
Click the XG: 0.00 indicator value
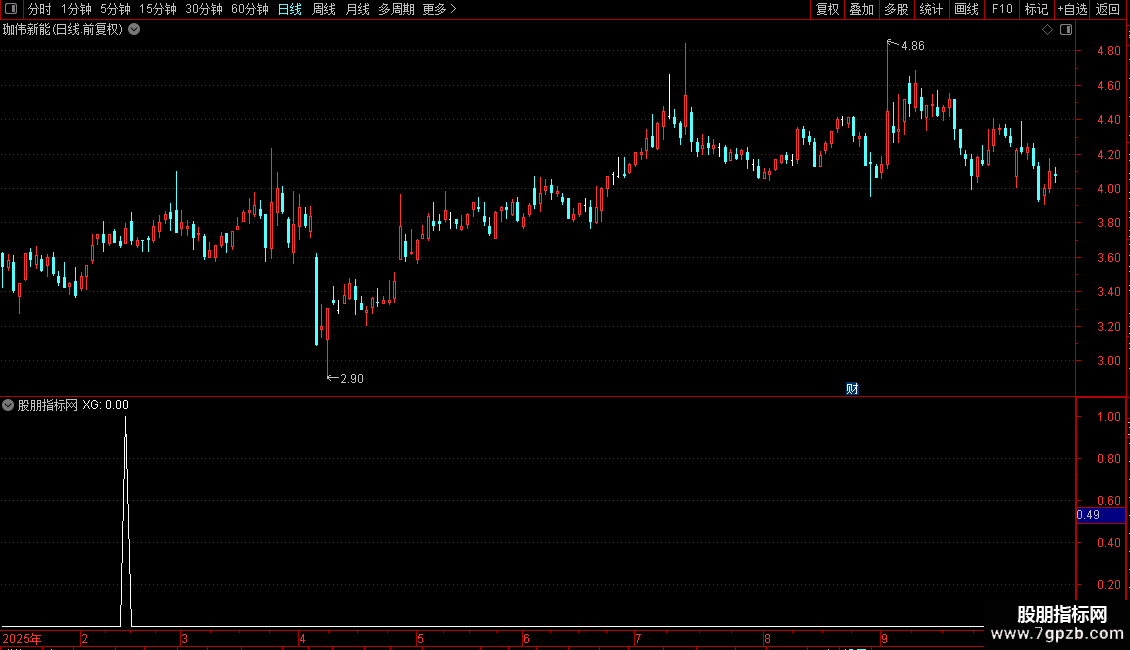[x=105, y=405]
